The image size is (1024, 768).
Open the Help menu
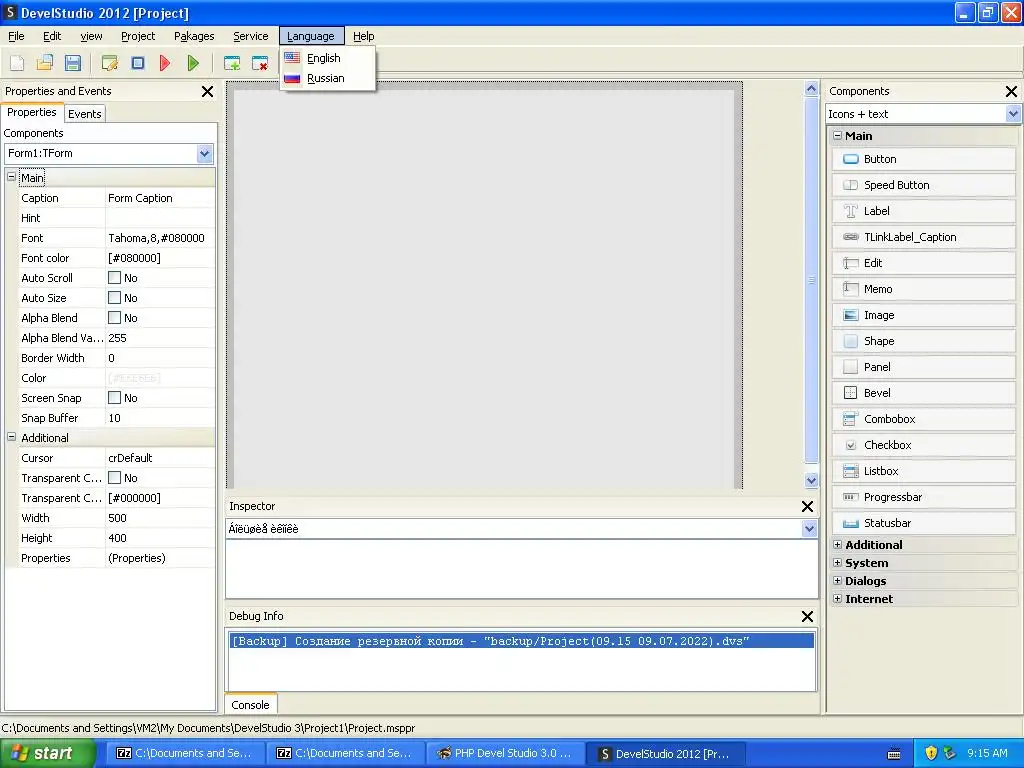click(x=364, y=36)
